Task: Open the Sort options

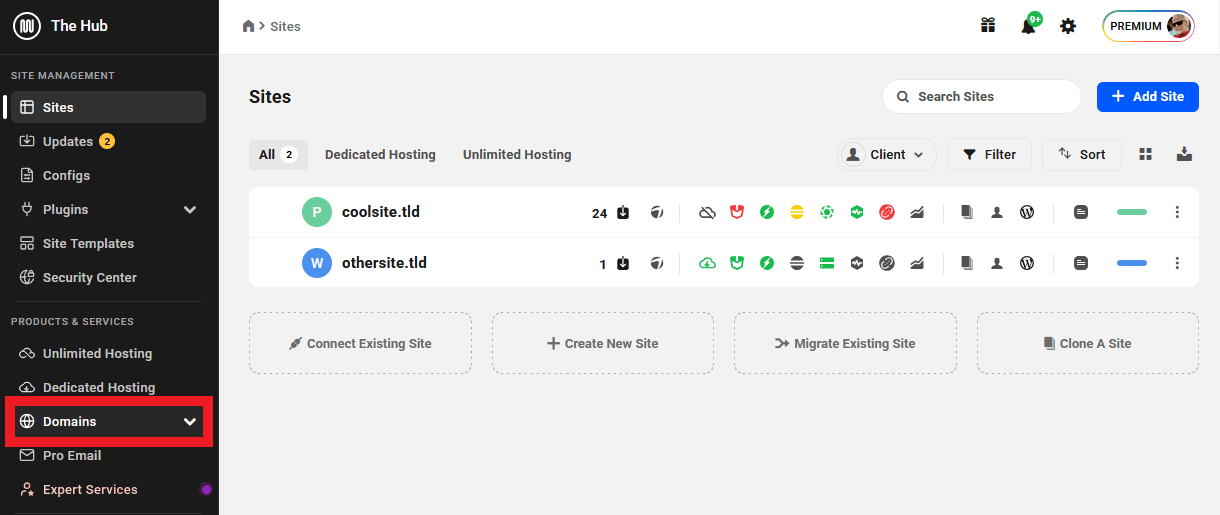Action: click(1082, 154)
